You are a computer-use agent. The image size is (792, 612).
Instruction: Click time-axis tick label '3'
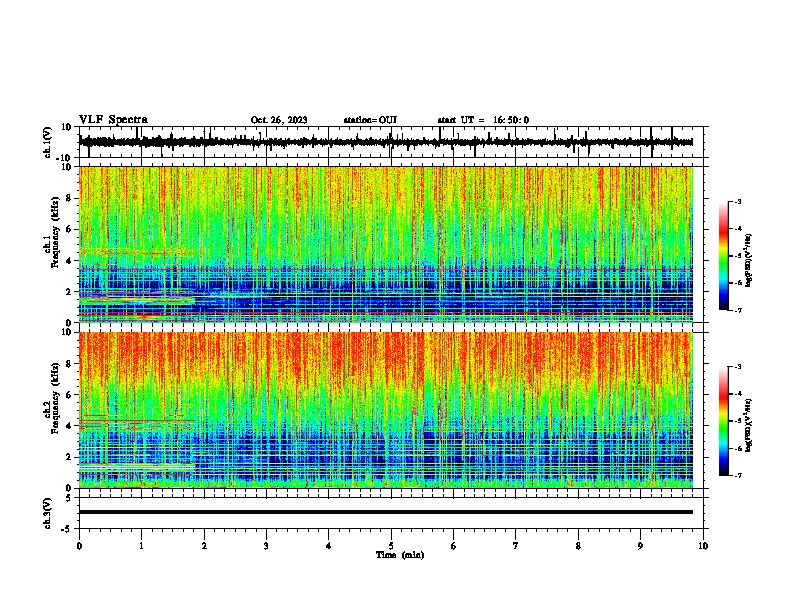266,546
